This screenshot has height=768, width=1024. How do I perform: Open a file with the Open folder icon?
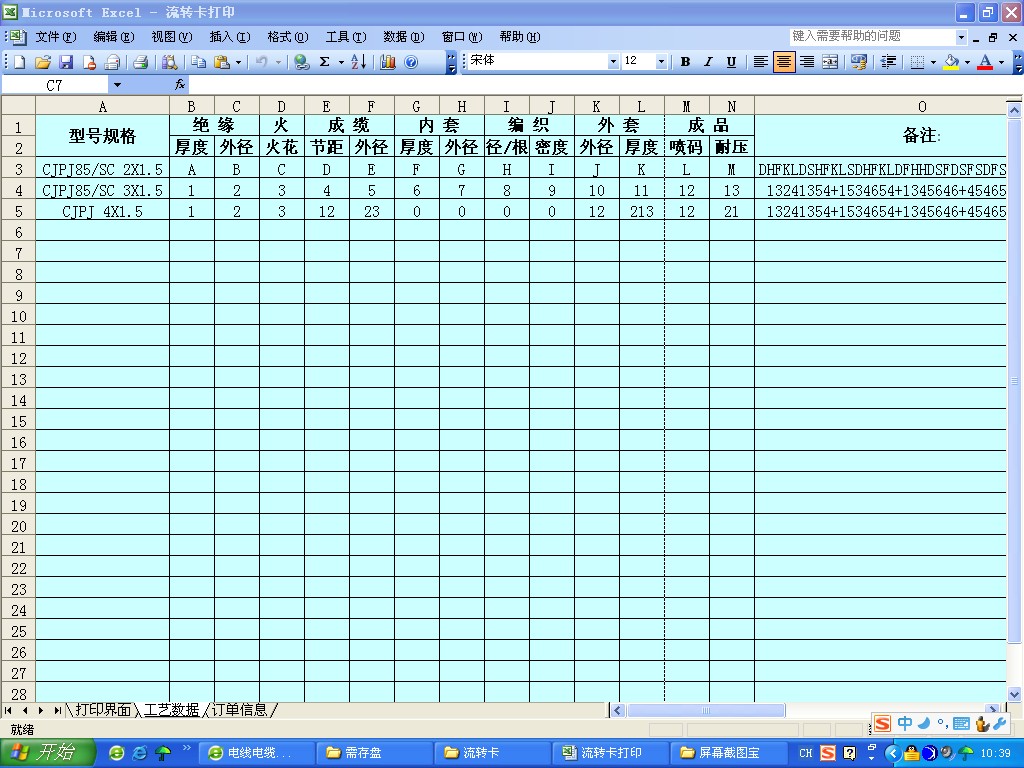click(42, 62)
